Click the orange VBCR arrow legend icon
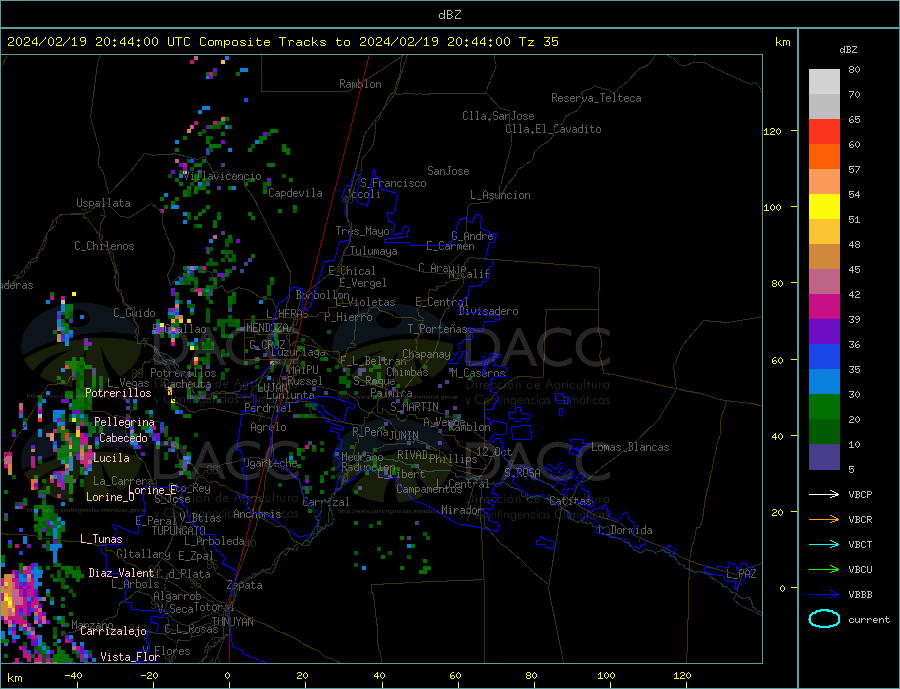 point(824,519)
